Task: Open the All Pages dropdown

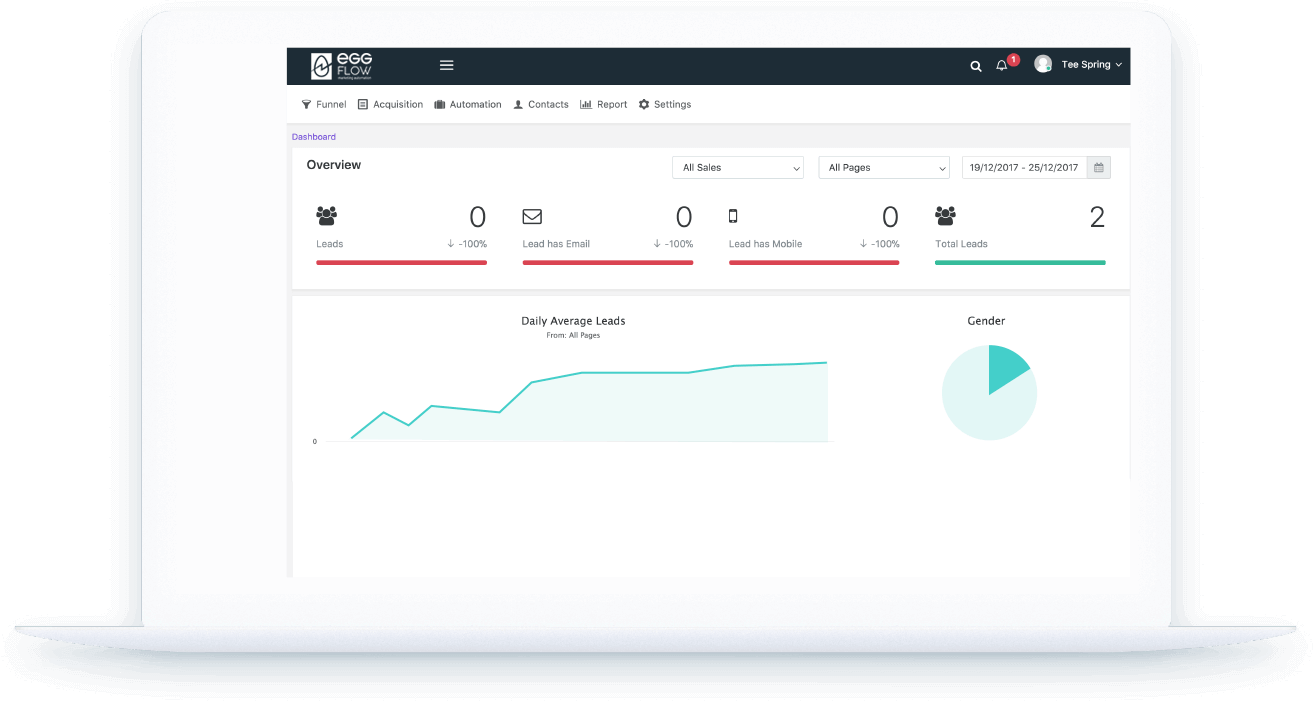Action: 883,167
